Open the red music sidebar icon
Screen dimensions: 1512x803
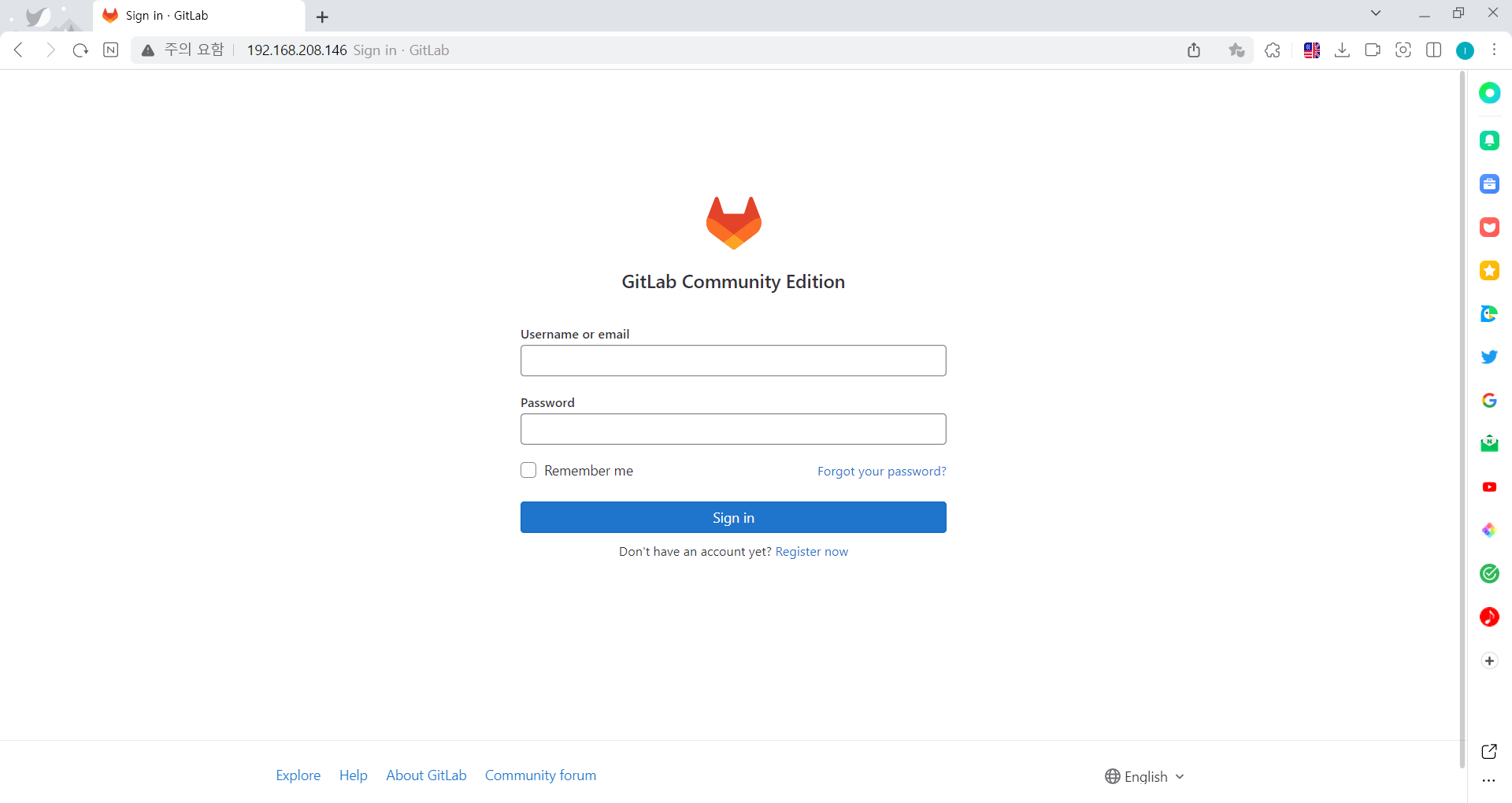1489,617
